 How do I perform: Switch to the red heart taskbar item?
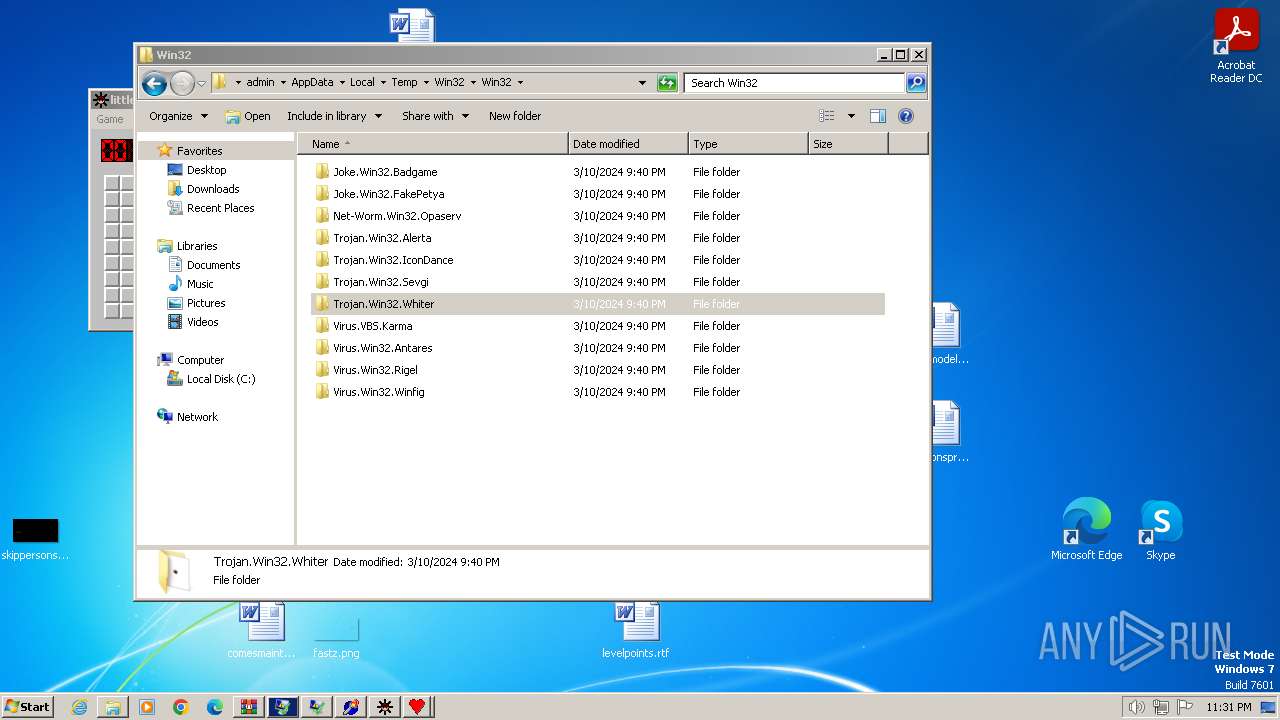pyautogui.click(x=417, y=707)
